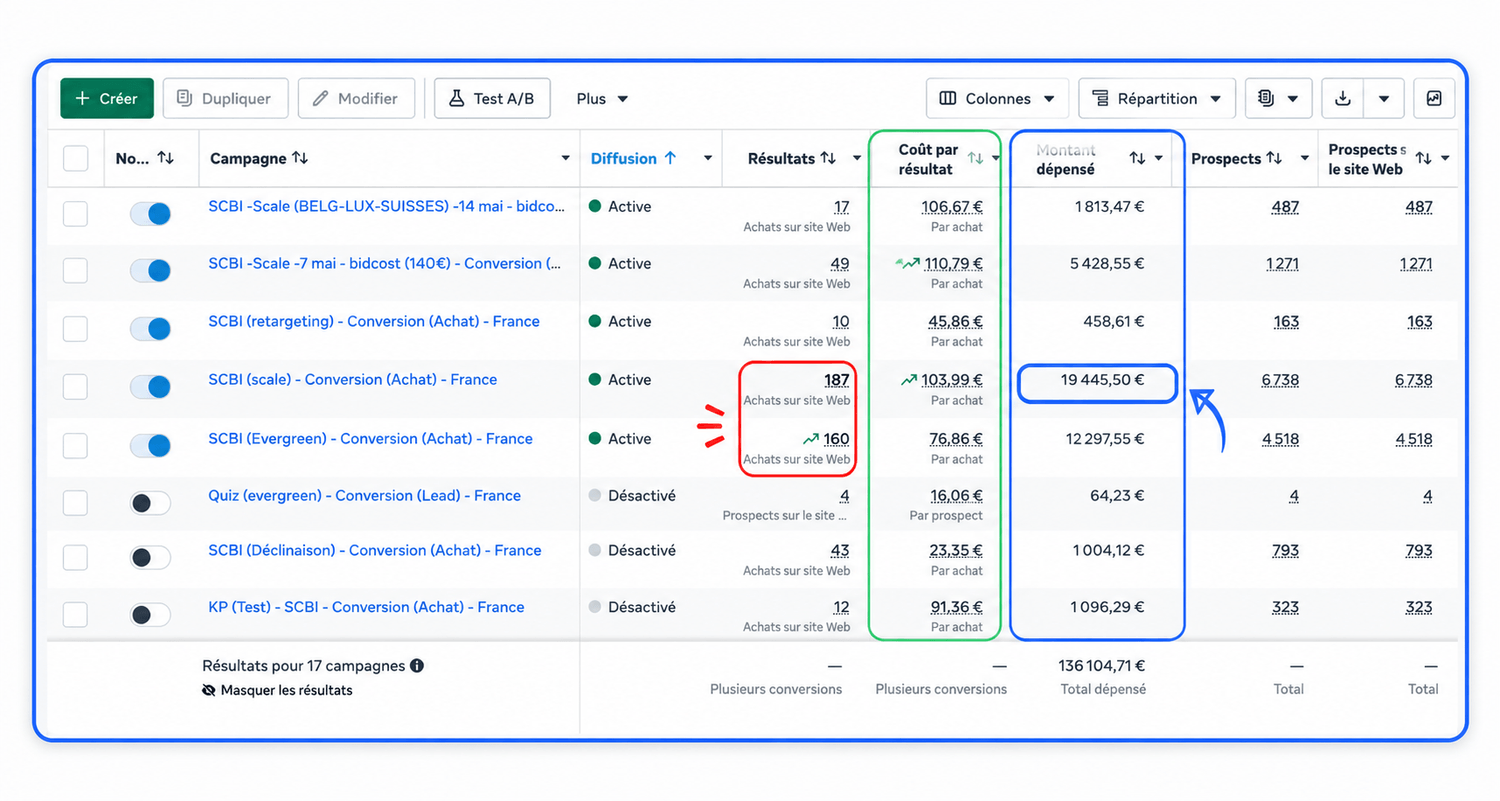Tick the select-all checkbox in header
The height and width of the screenshot is (801, 1500).
click(x=75, y=158)
